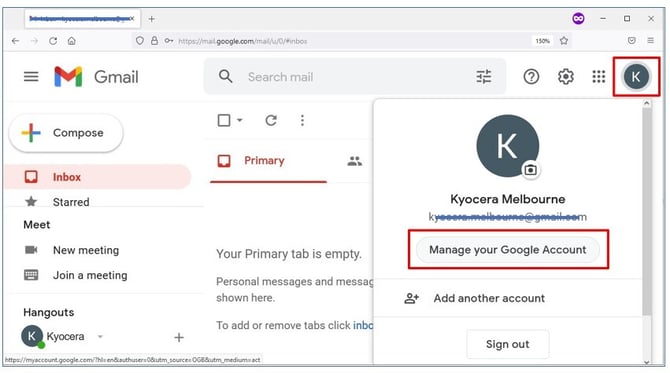The width and height of the screenshot is (670, 373).
Task: Click the Hangouts section heading
Action: [x=49, y=312]
